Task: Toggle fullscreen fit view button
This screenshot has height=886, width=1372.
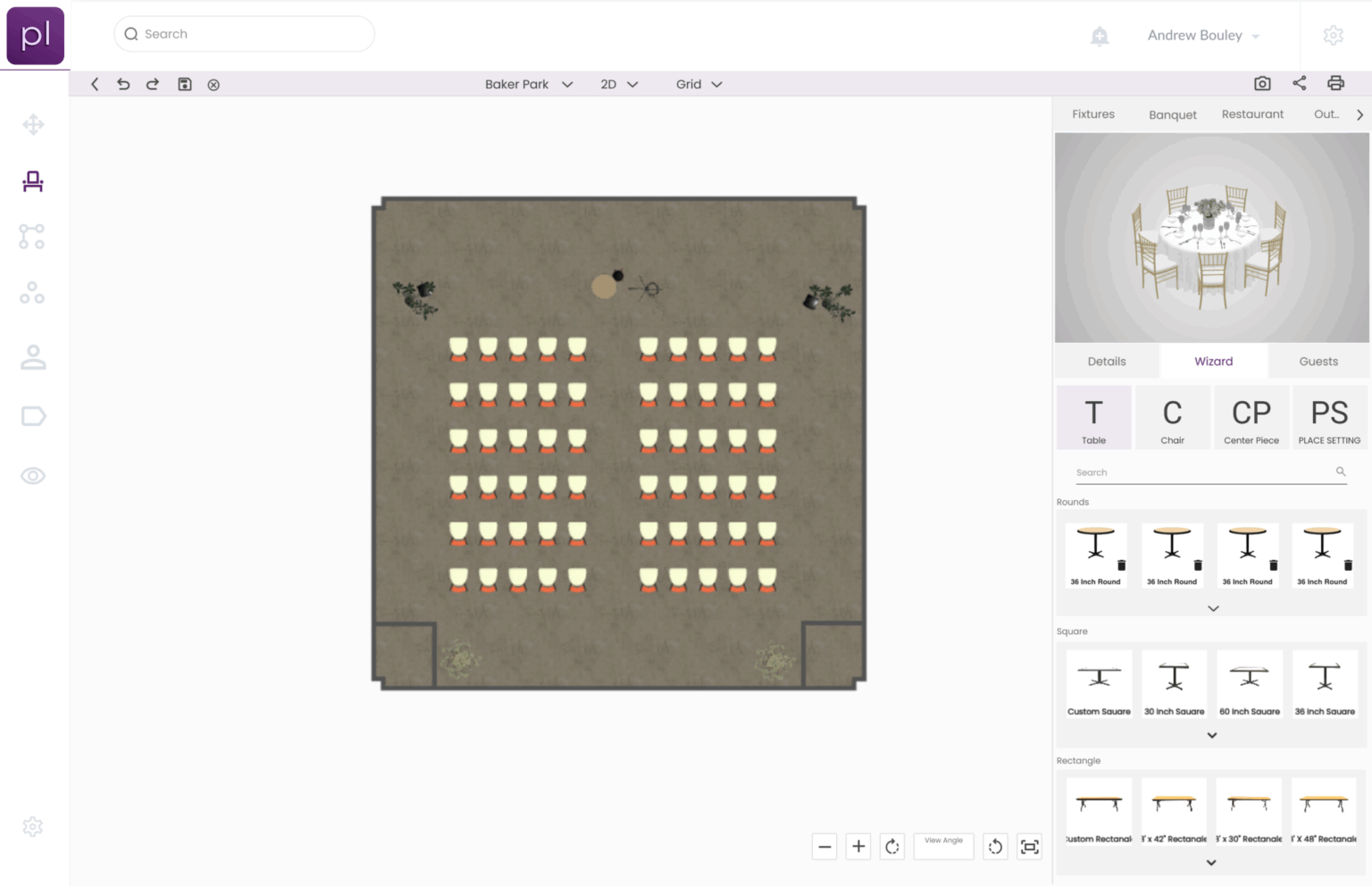Action: tap(1030, 847)
